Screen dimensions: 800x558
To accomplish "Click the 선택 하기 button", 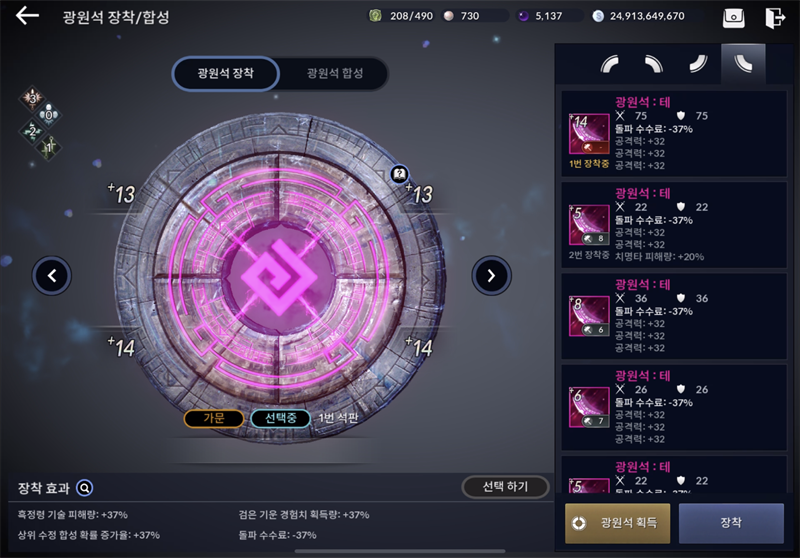I will click(505, 487).
